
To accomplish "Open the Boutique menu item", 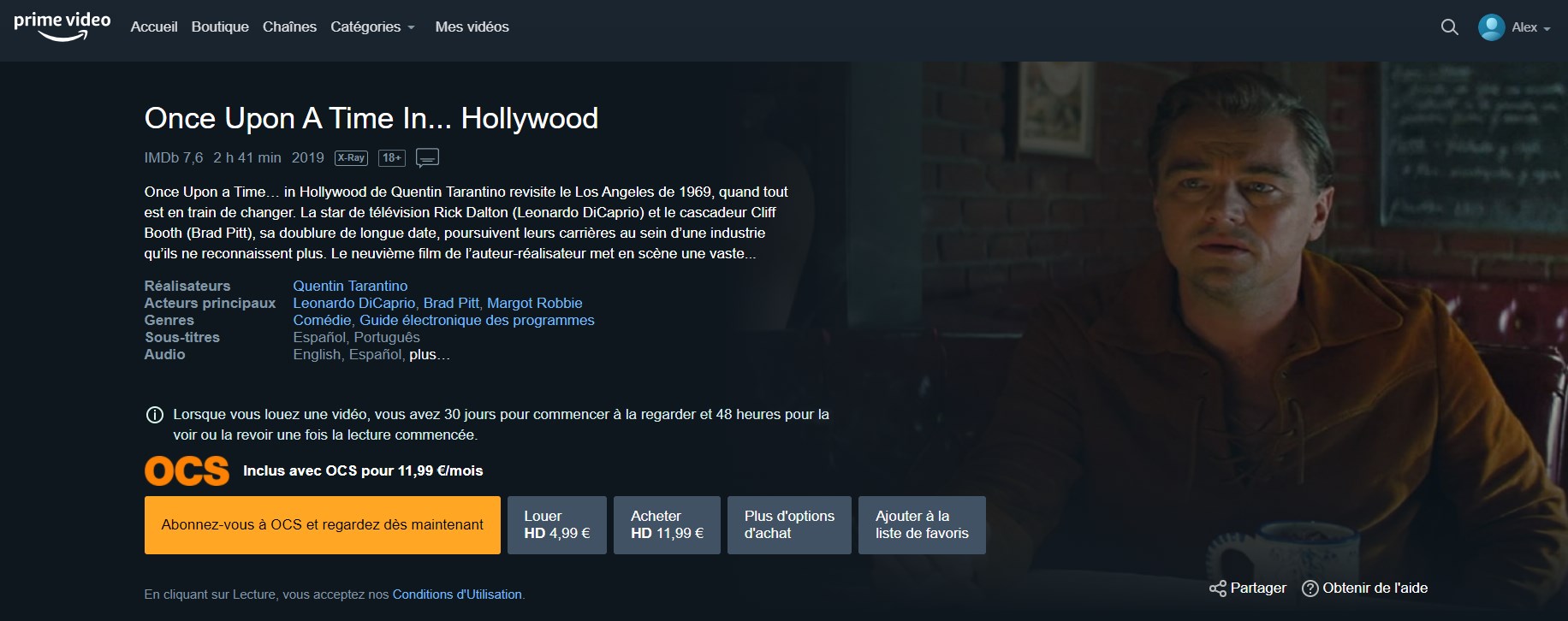I will [x=220, y=27].
